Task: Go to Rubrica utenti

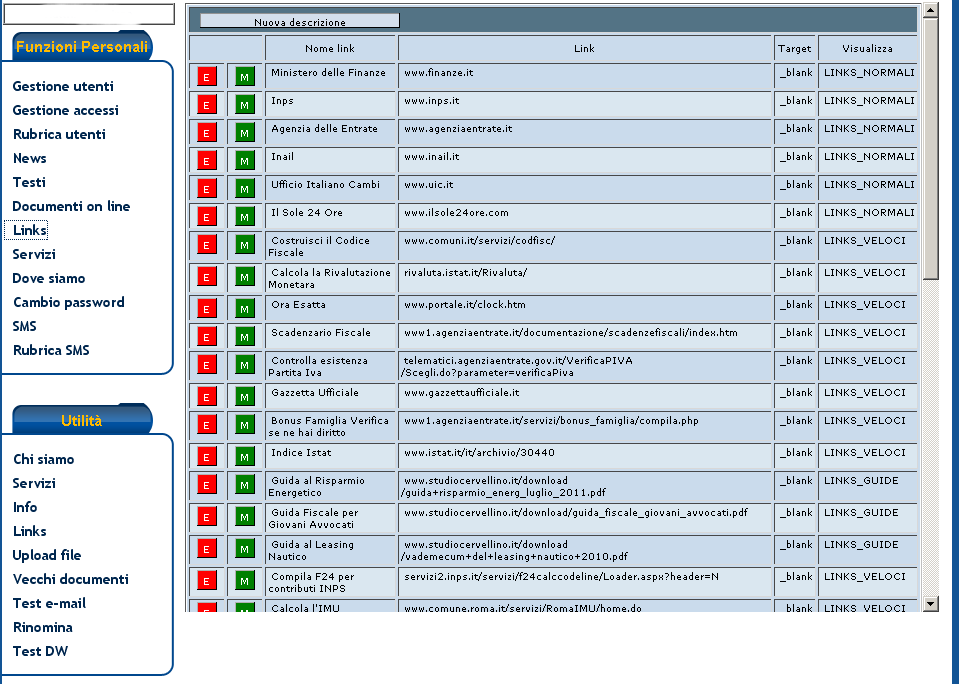Action: (59, 134)
